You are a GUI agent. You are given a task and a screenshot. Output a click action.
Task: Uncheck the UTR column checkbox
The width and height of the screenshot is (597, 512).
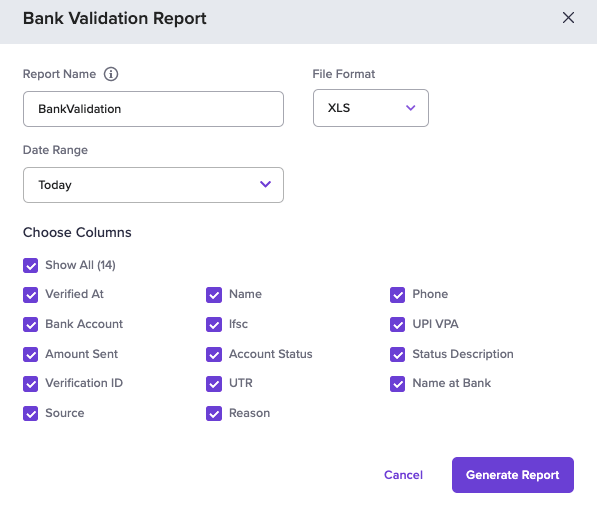click(x=214, y=384)
